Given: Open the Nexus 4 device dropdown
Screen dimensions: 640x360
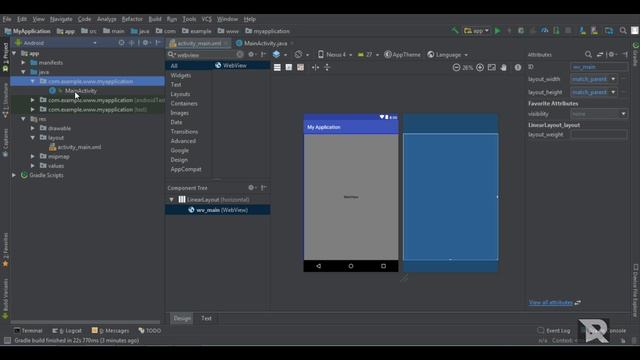Looking at the screenshot, I should click(335, 54).
